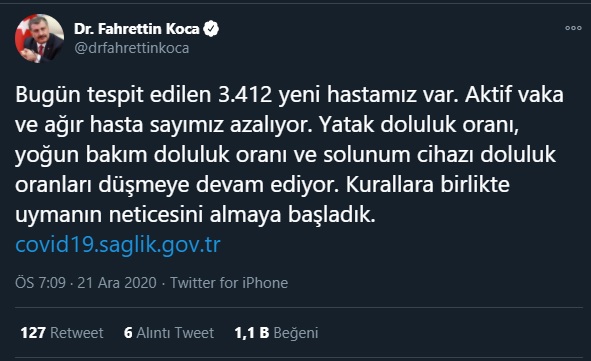This screenshot has width=591, height=361.
Task: Open the Dr. Fahrettin Koca display name
Action: (136, 29)
